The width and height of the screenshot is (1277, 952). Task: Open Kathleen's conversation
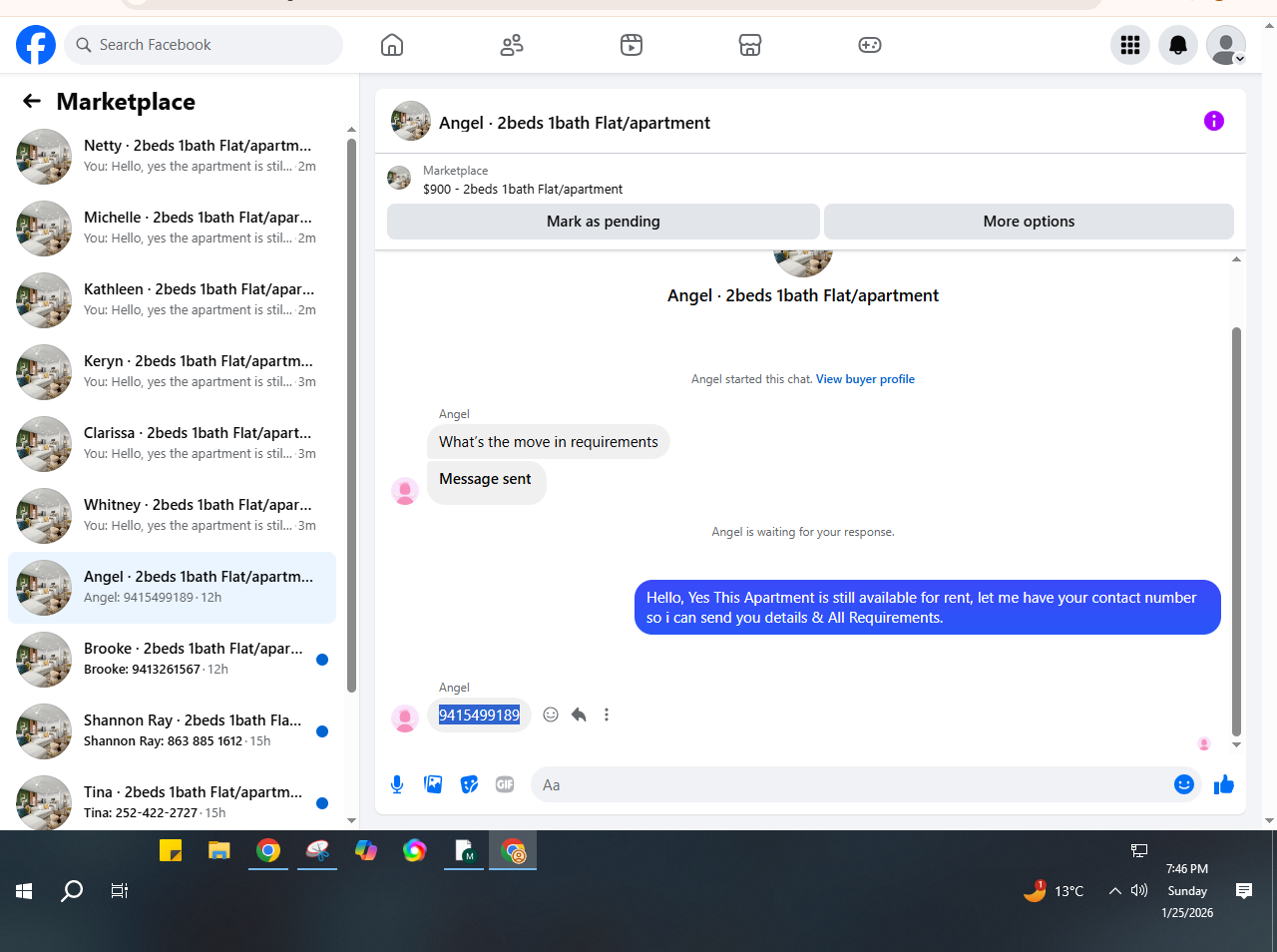[172, 300]
